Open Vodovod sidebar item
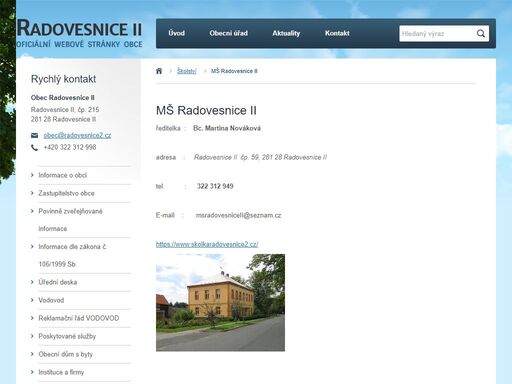The width and height of the screenshot is (512, 384). point(51,300)
